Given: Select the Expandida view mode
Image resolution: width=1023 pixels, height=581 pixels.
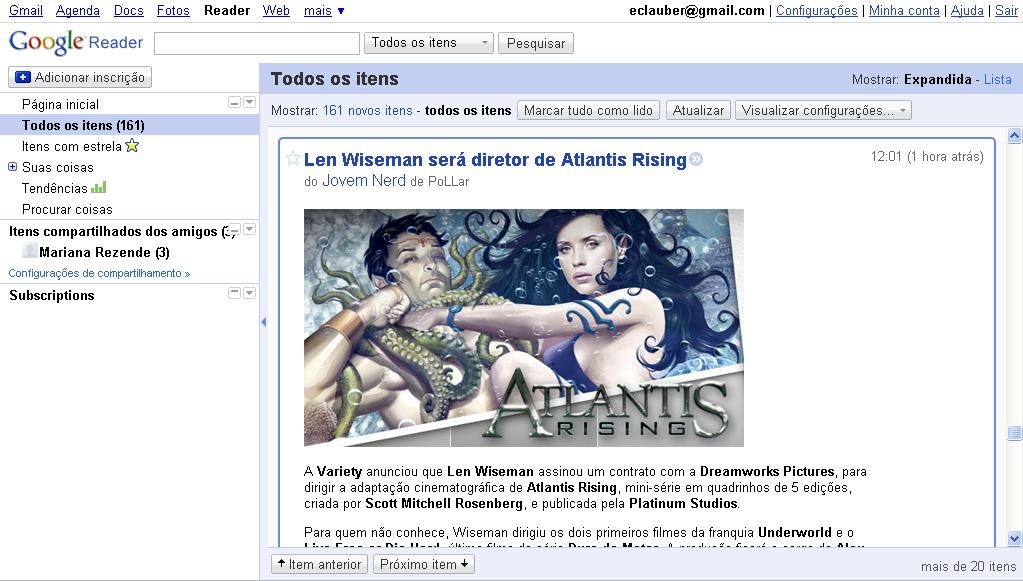Looking at the screenshot, I should tap(938, 80).
